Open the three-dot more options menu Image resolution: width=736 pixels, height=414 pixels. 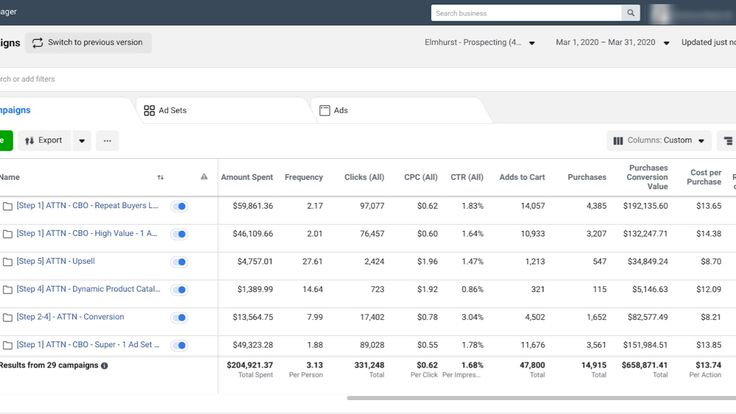click(x=107, y=141)
